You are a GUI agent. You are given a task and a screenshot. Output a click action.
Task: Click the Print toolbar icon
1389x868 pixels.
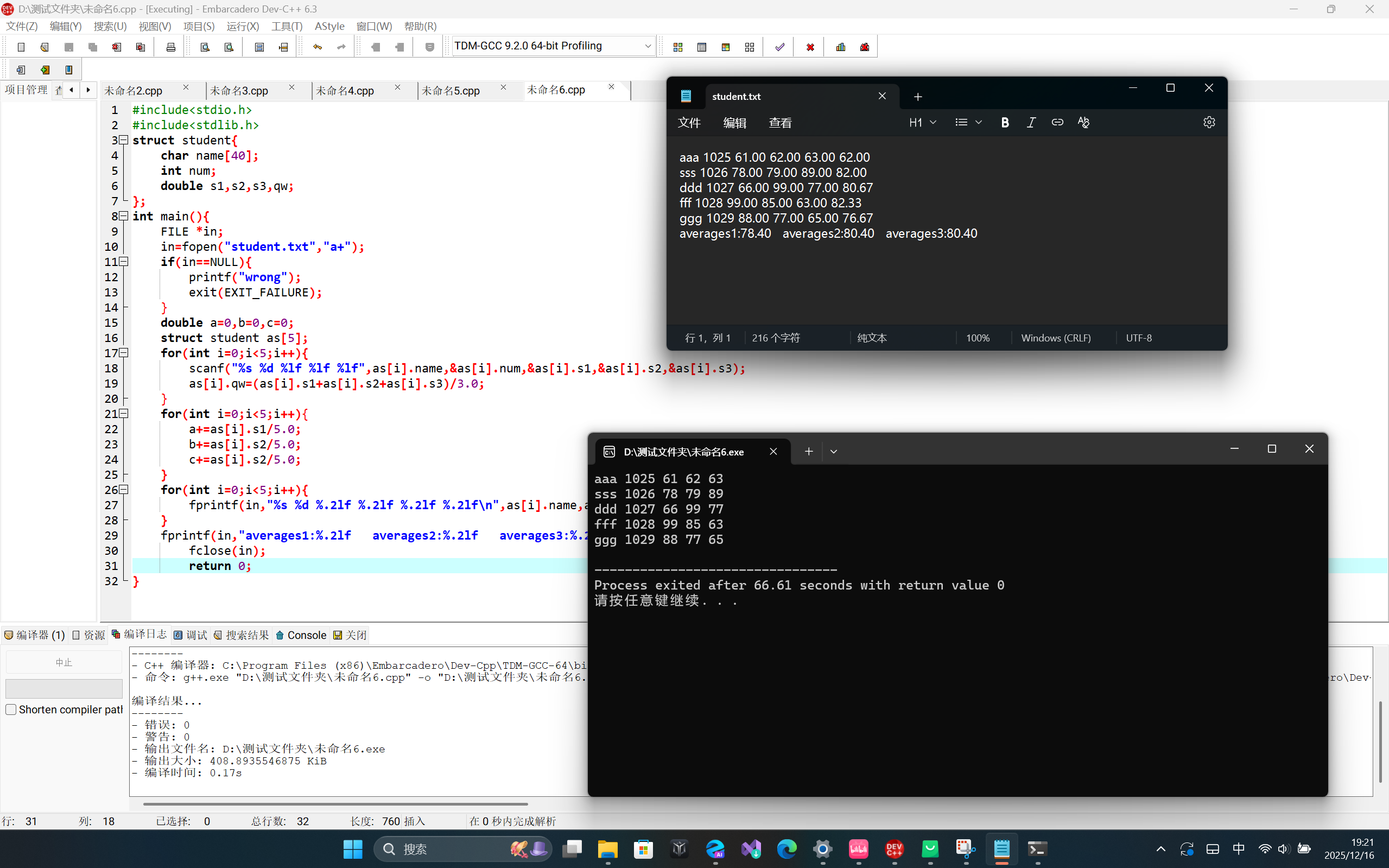tap(170, 47)
